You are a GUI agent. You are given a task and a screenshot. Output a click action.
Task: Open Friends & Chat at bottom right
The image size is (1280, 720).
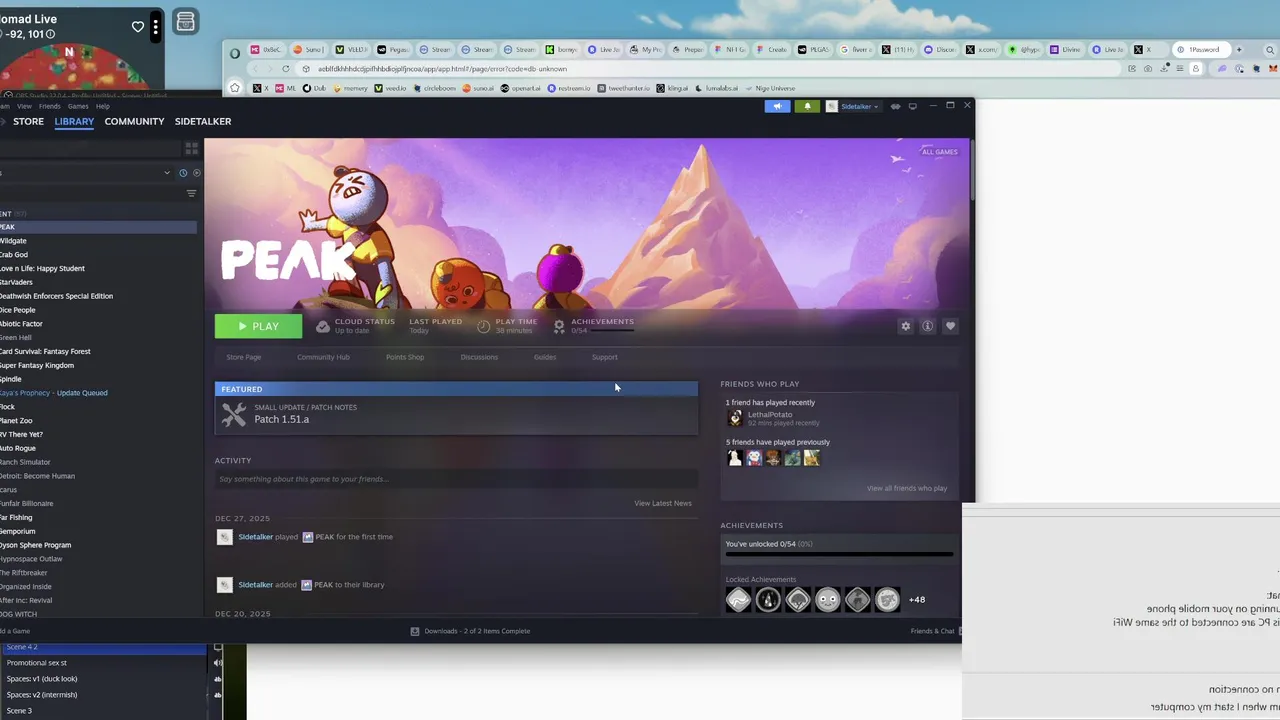tap(935, 631)
